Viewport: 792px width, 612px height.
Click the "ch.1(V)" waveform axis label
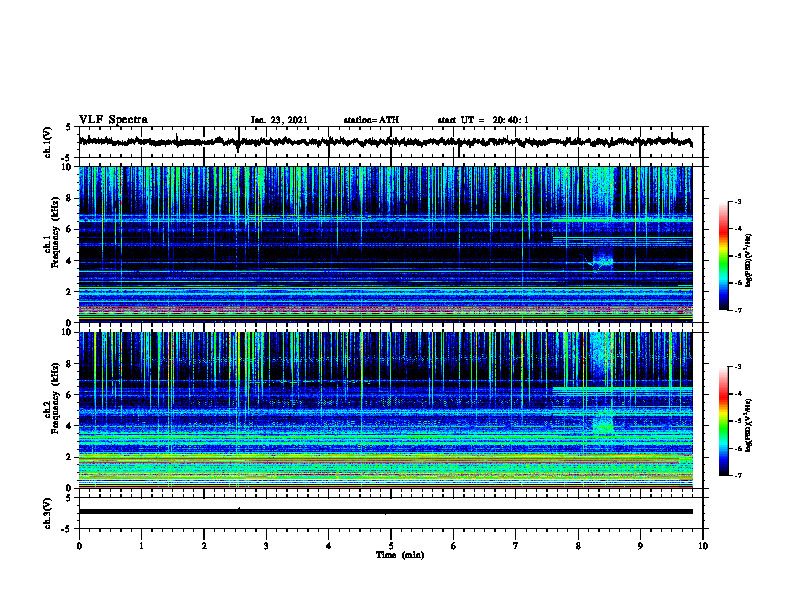(x=48, y=142)
